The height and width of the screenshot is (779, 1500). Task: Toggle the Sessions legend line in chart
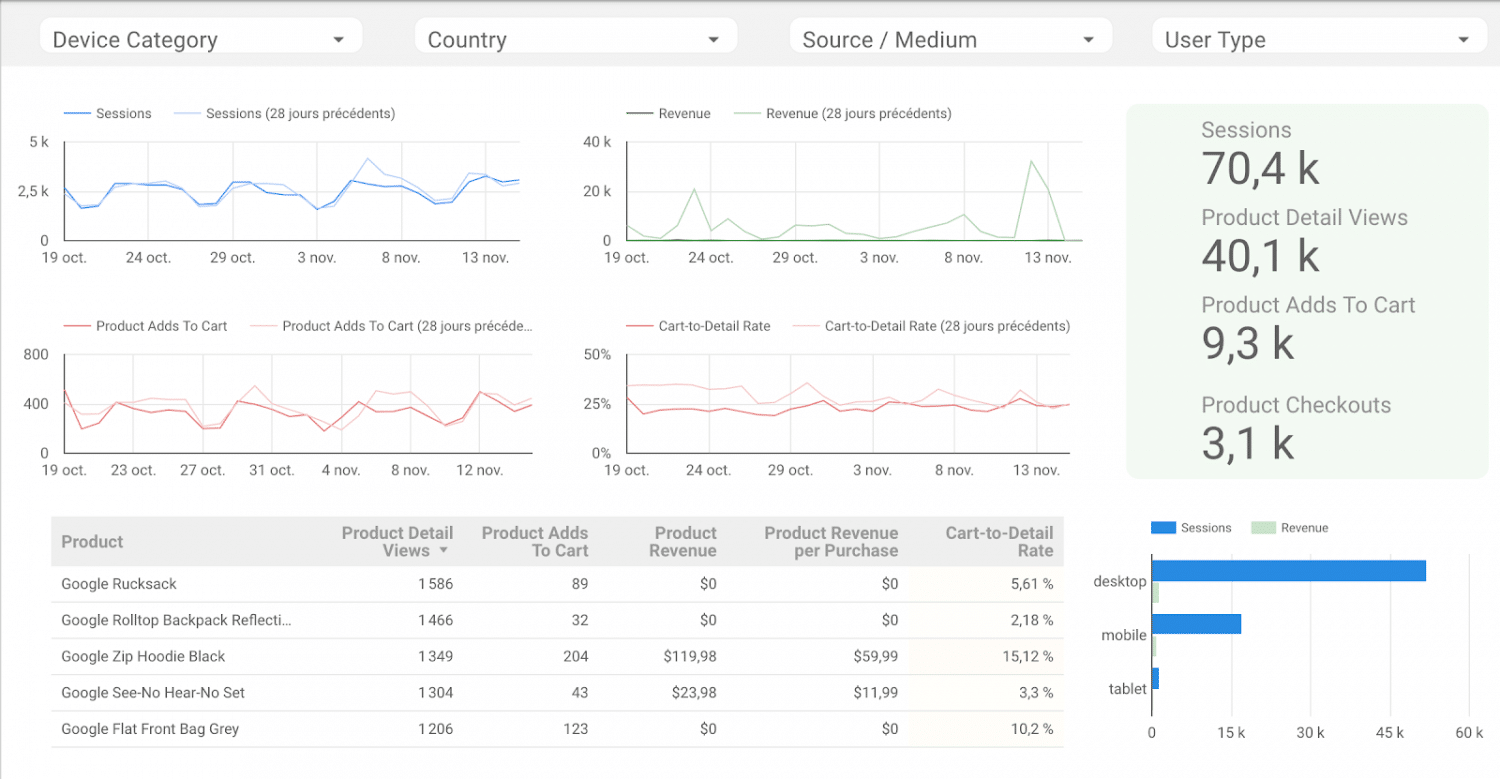pyautogui.click(x=109, y=114)
